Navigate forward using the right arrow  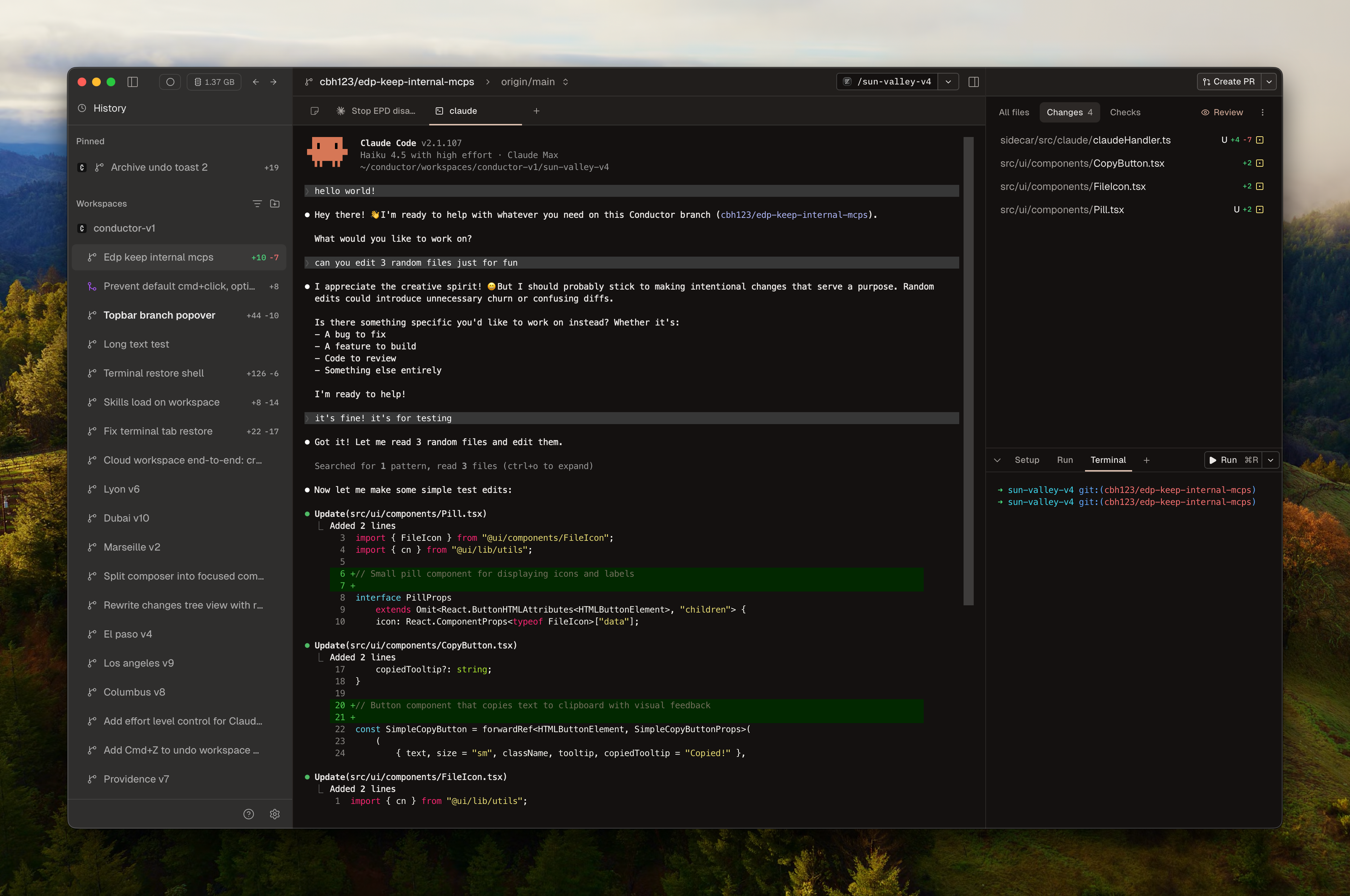pyautogui.click(x=274, y=82)
